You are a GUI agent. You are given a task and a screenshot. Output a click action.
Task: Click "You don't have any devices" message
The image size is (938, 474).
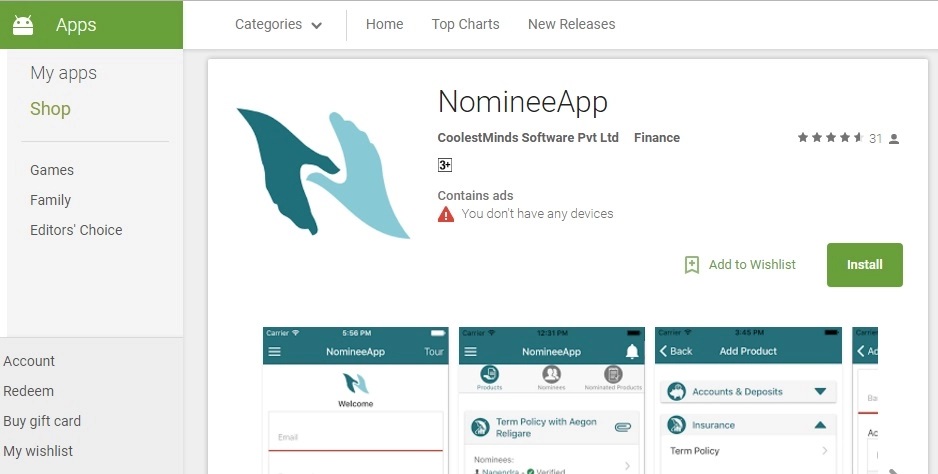point(537,214)
